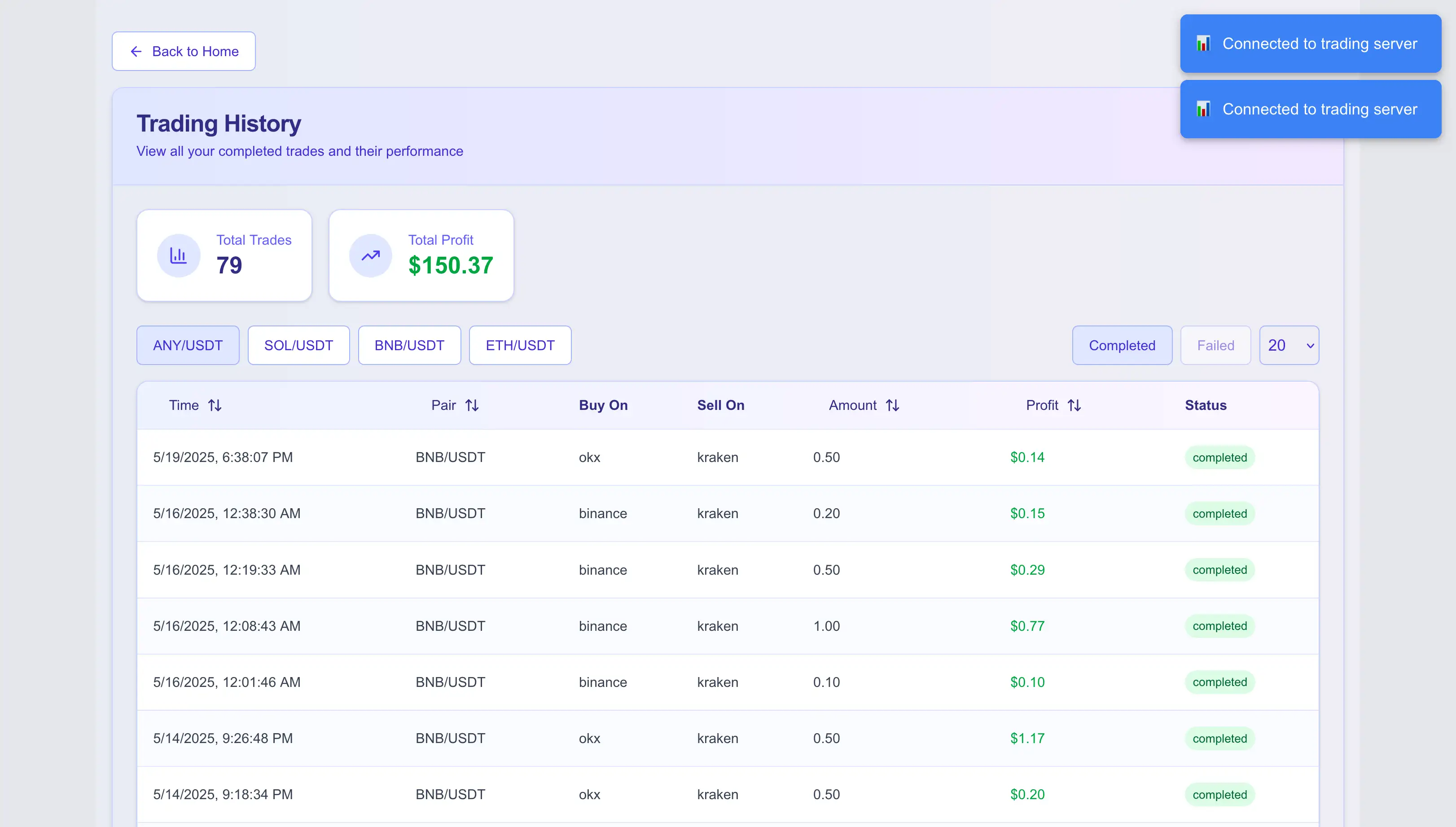Click the bar chart icon beside Total Trades

[x=178, y=255]
